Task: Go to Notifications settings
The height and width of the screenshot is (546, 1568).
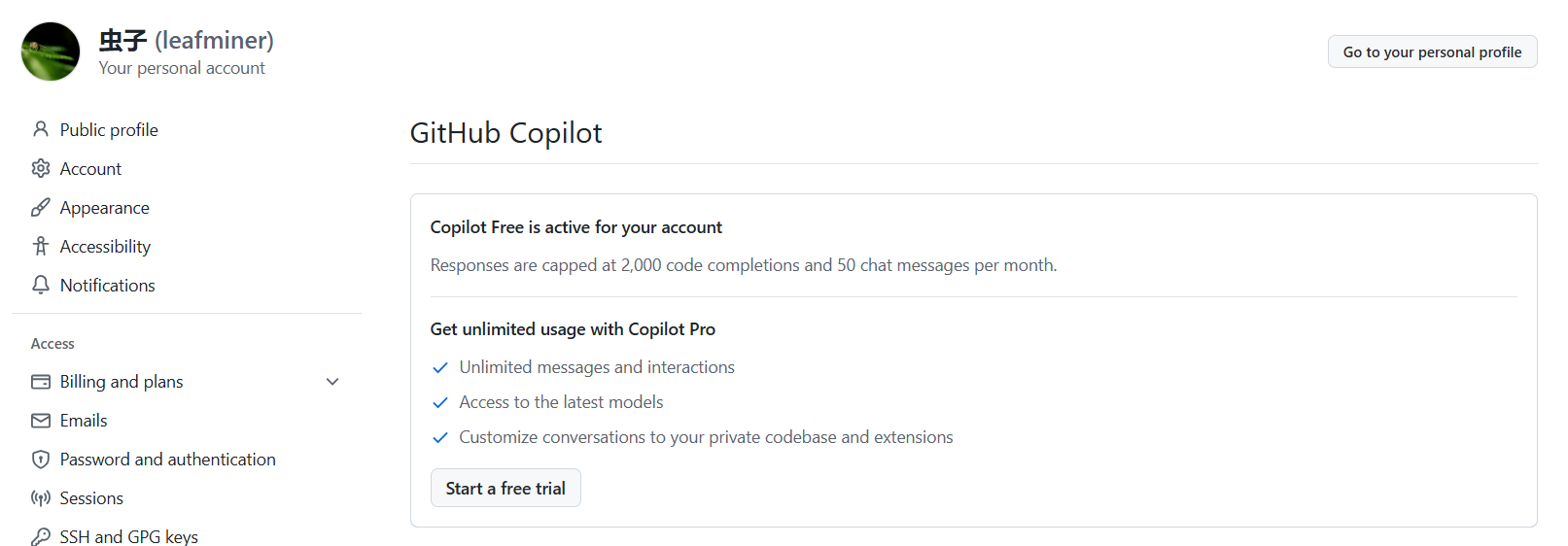Action: [x=108, y=285]
